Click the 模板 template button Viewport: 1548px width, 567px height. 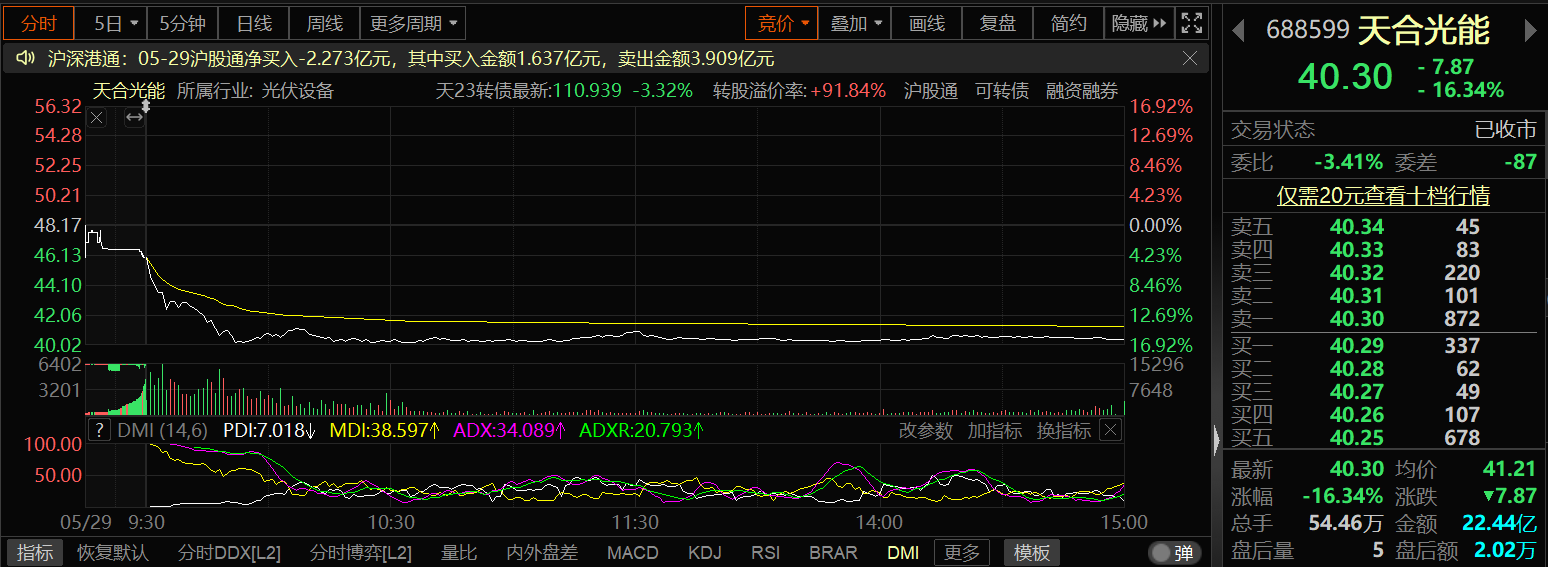pyautogui.click(x=1032, y=552)
